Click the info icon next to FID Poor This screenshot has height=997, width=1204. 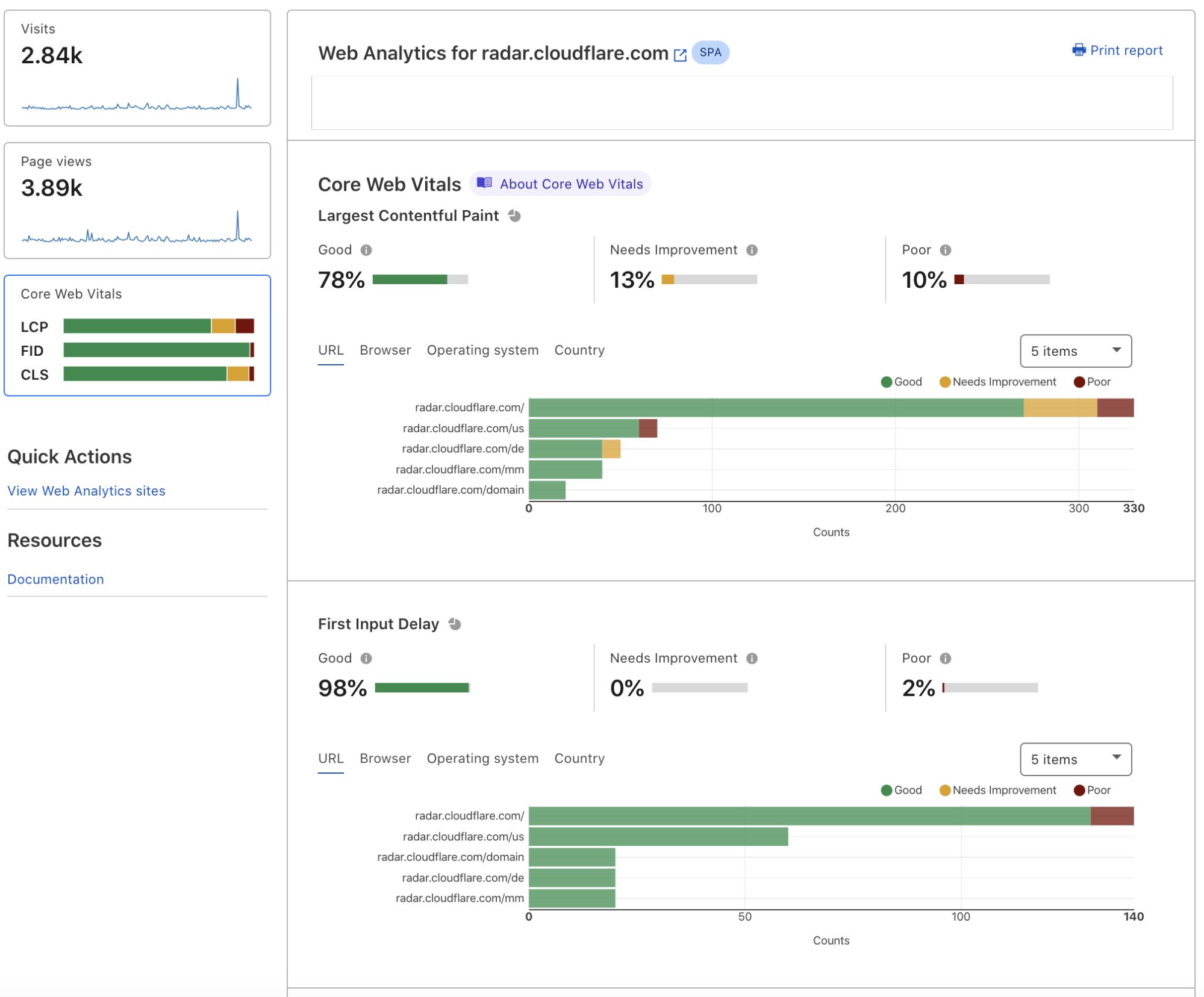pos(946,659)
